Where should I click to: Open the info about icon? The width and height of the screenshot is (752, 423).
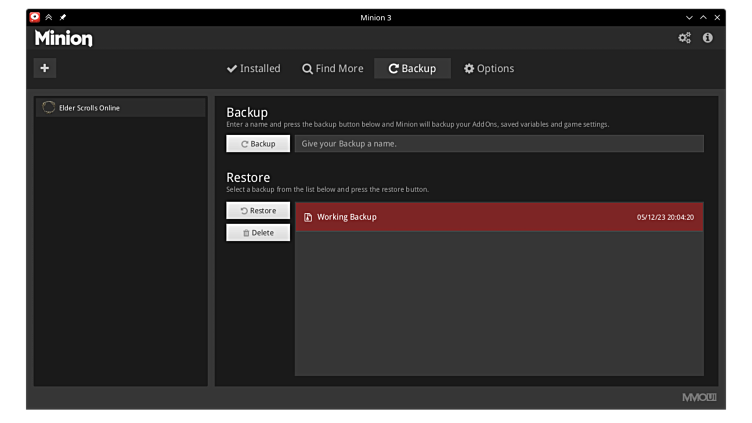click(x=707, y=38)
